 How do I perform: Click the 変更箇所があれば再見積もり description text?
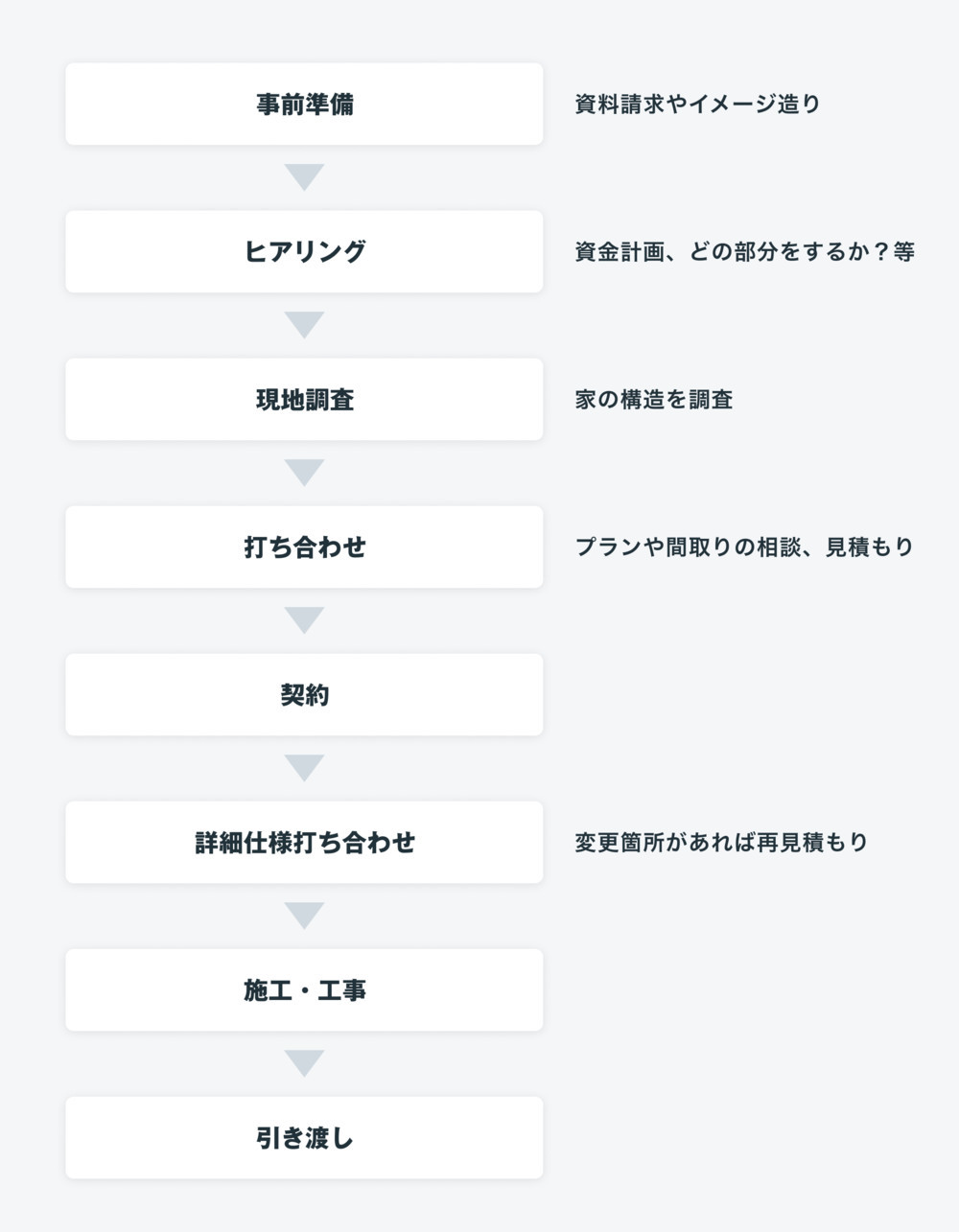point(721,843)
